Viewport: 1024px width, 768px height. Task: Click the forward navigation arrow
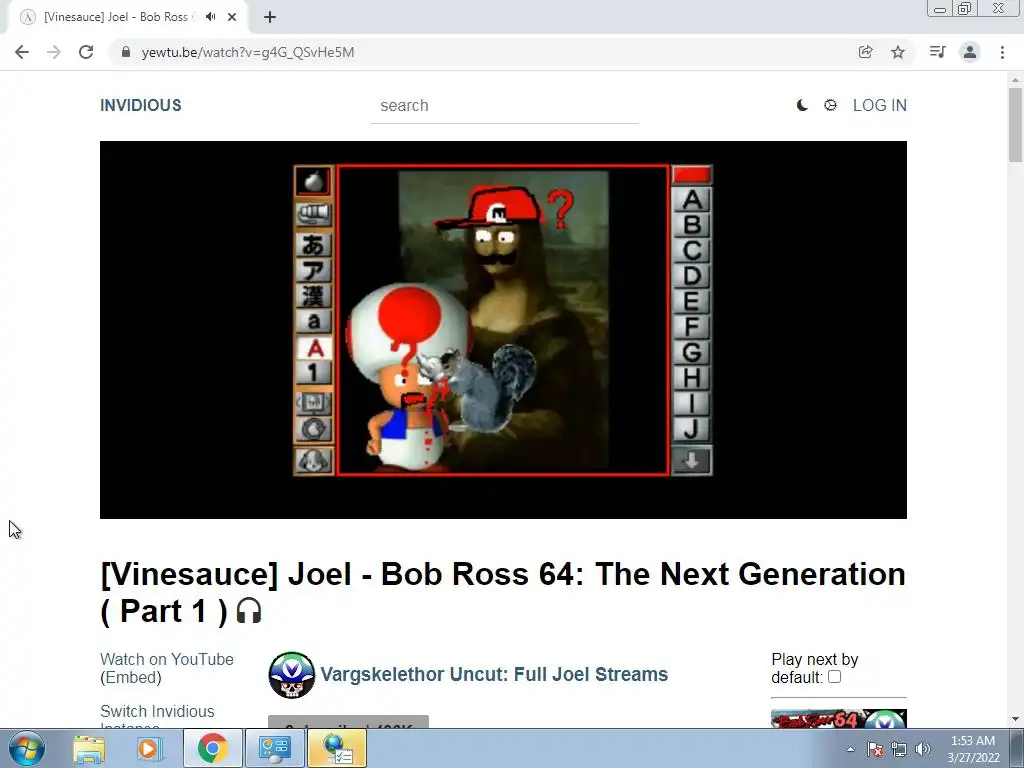[54, 52]
